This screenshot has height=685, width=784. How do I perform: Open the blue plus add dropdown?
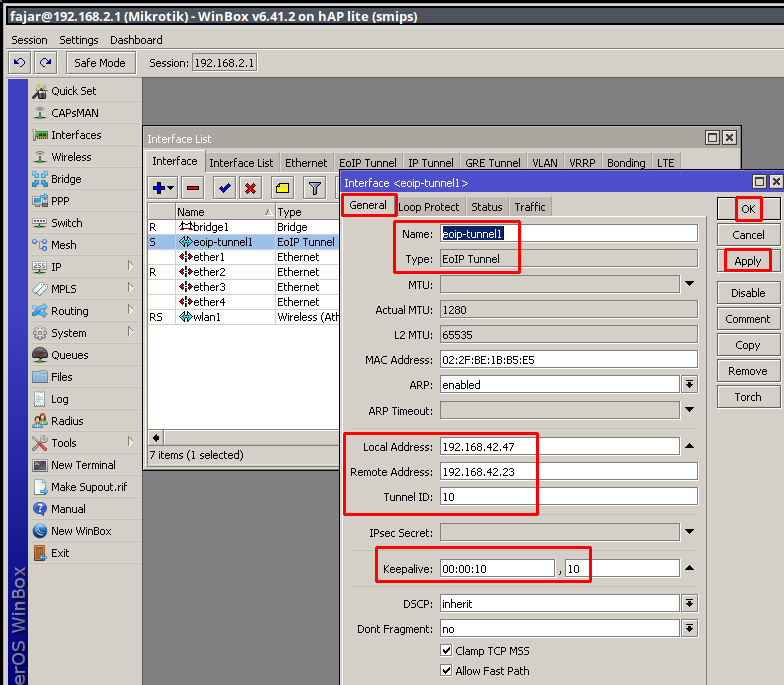[x=162, y=188]
